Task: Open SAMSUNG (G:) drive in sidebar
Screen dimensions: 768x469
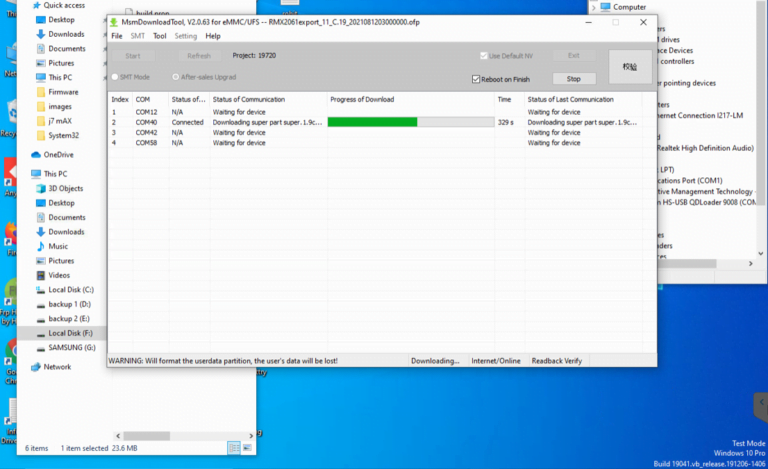Action: 72,348
